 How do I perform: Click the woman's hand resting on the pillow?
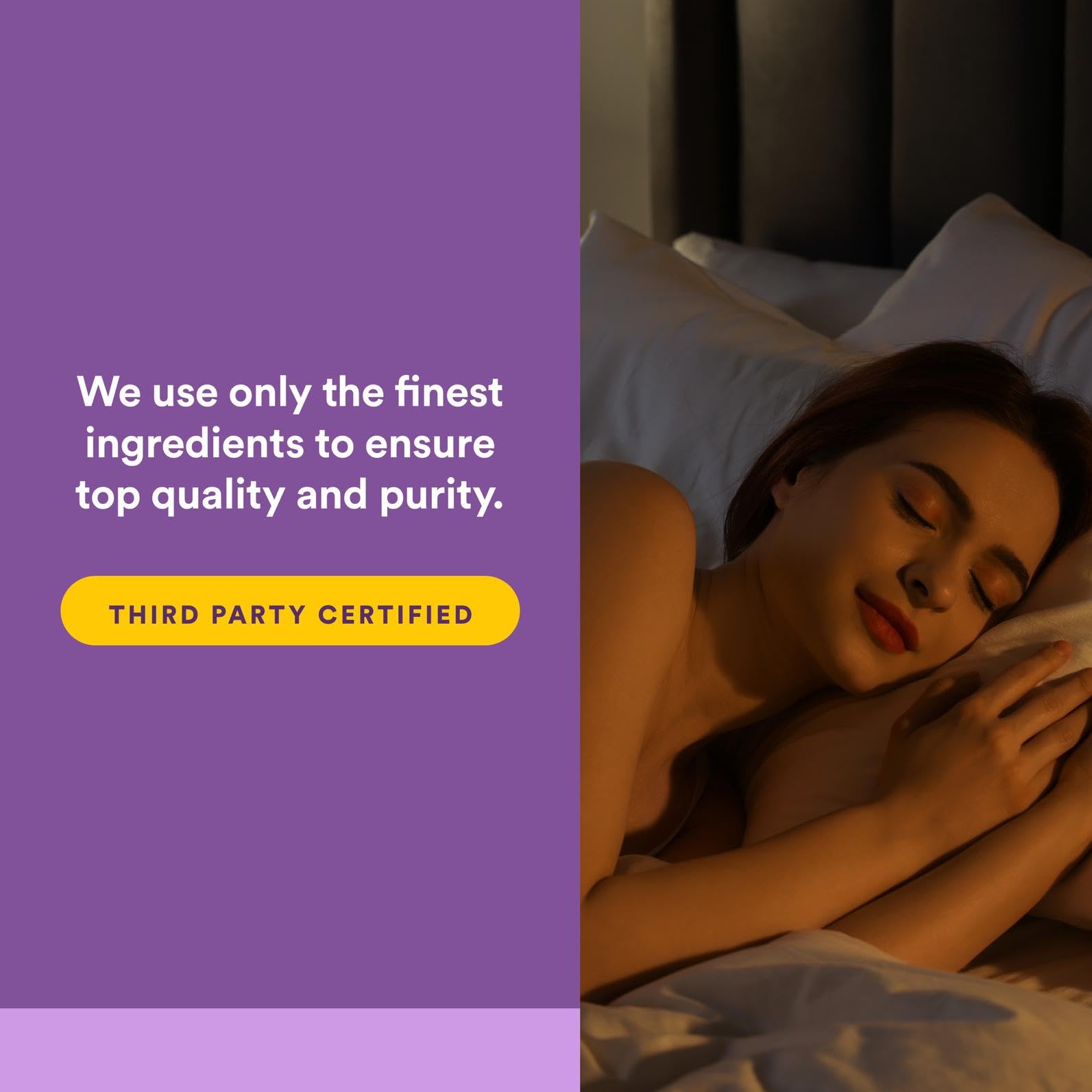click(x=987, y=740)
